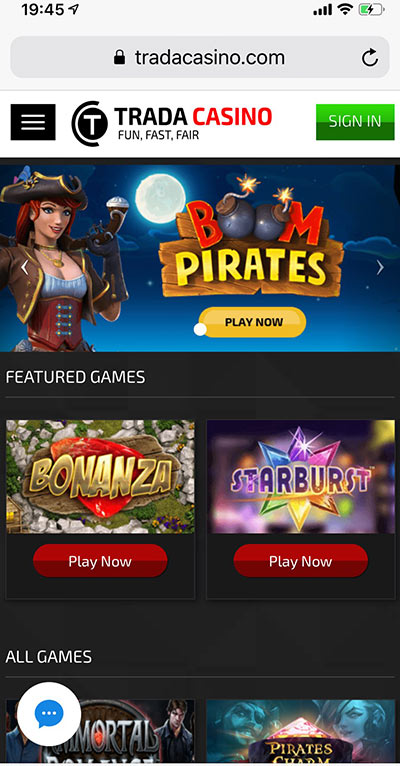The width and height of the screenshot is (400, 766).
Task: Tap the tradacasino.com address field
Action: click(x=200, y=57)
